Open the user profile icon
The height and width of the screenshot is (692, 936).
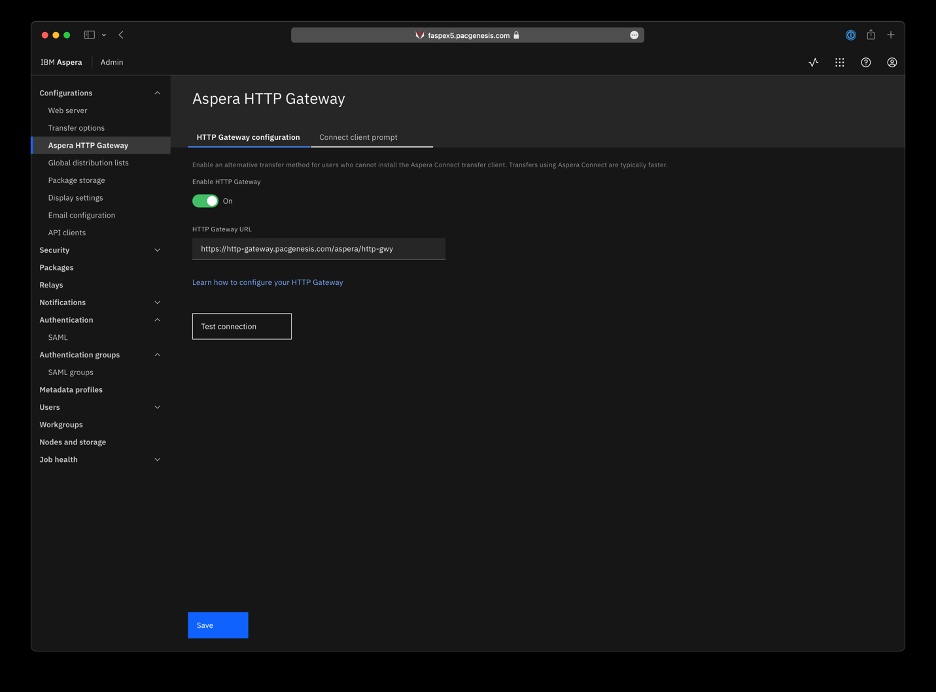(892, 62)
